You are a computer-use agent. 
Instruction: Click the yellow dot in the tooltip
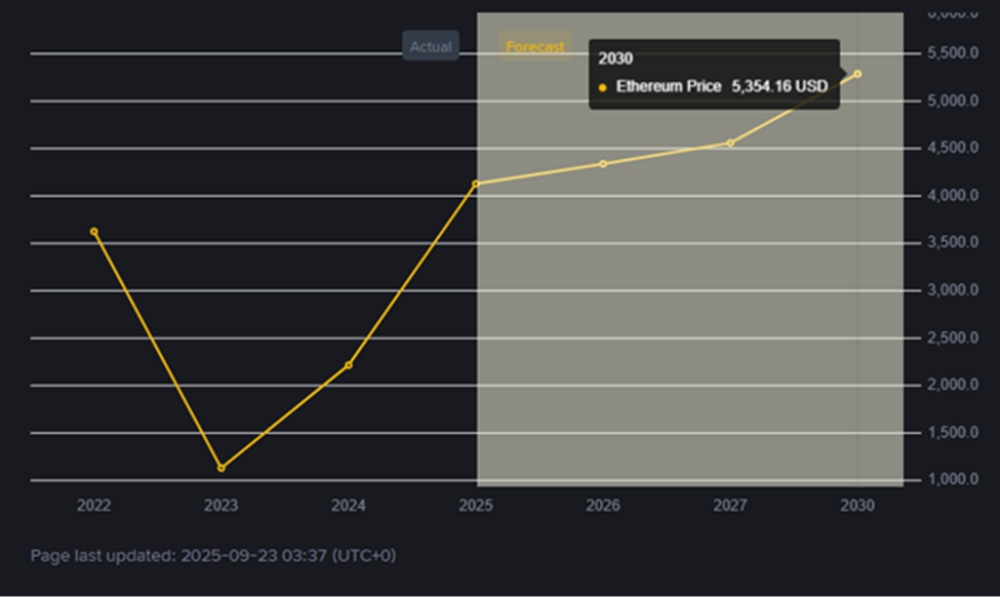[602, 88]
